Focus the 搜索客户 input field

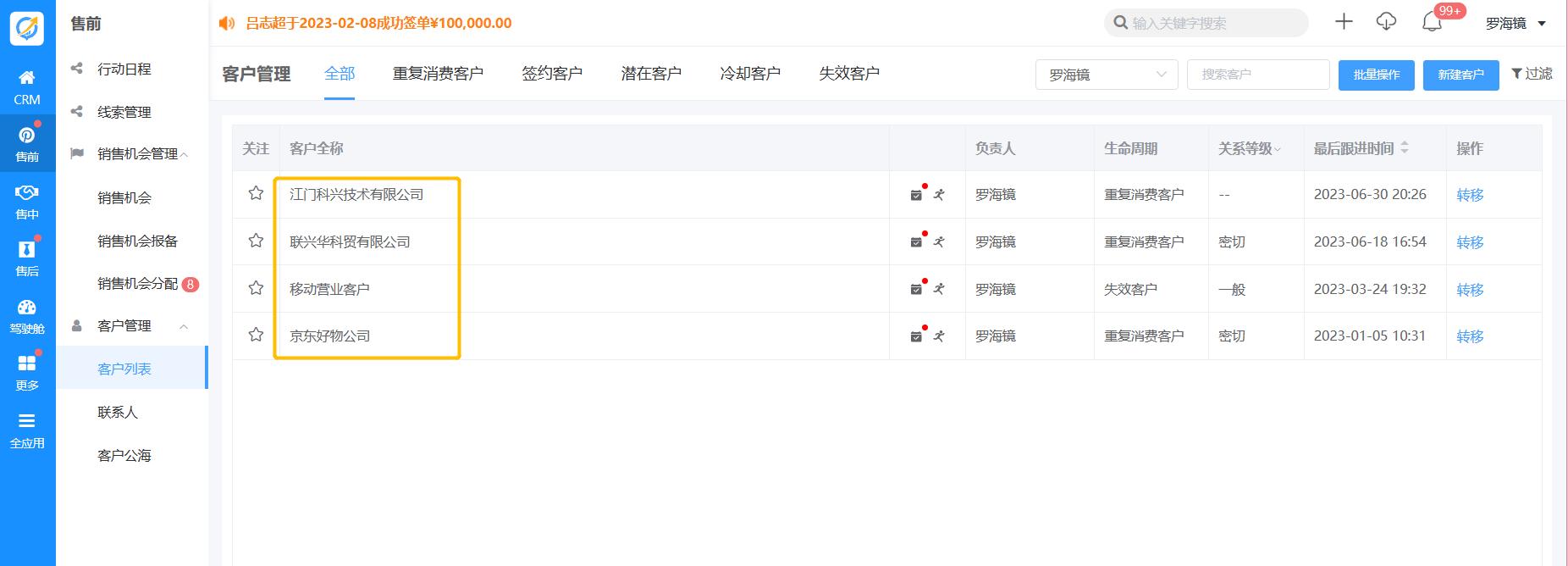[x=1258, y=75]
